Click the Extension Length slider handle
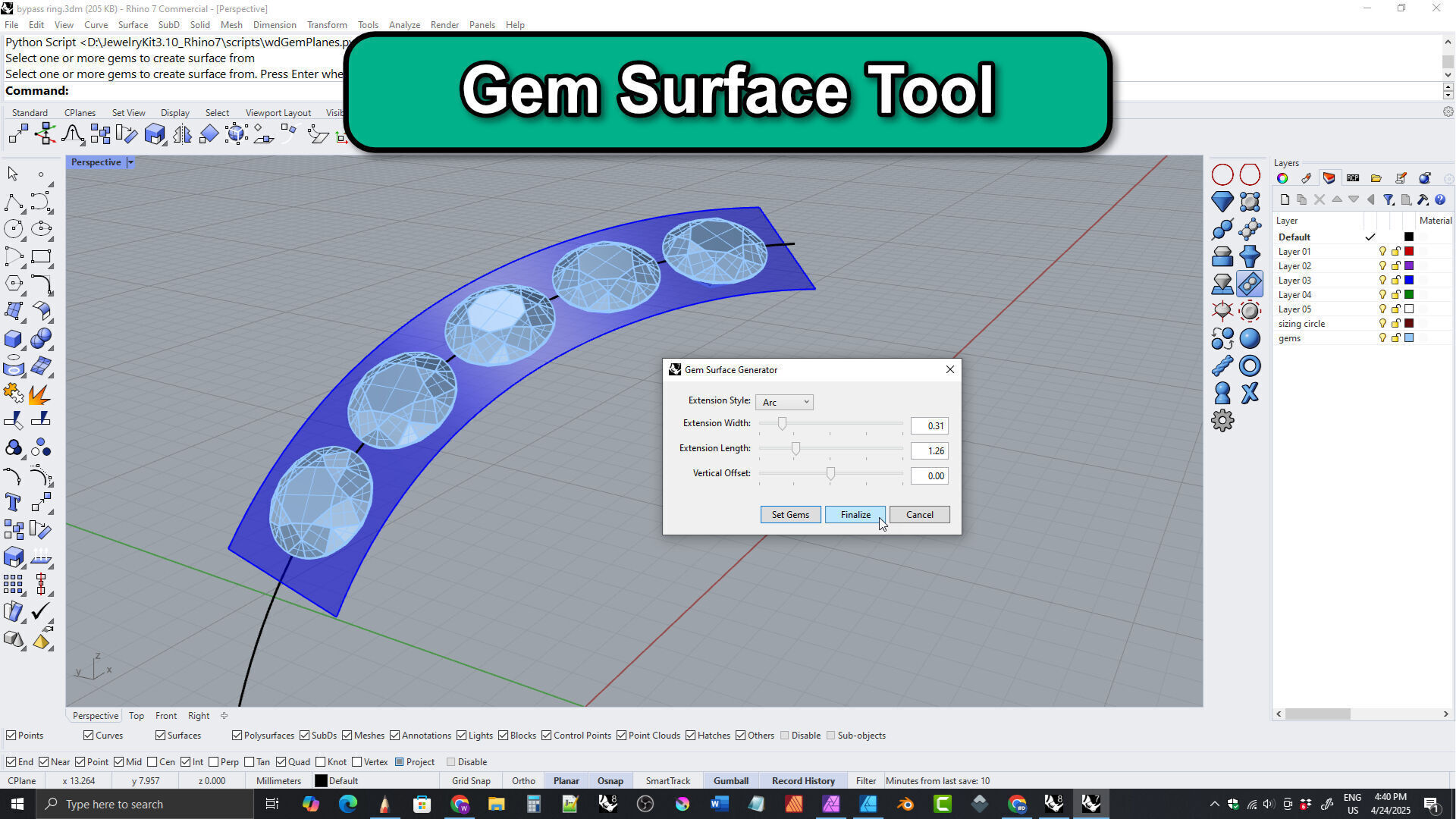This screenshot has height=819, width=1456. [795, 449]
